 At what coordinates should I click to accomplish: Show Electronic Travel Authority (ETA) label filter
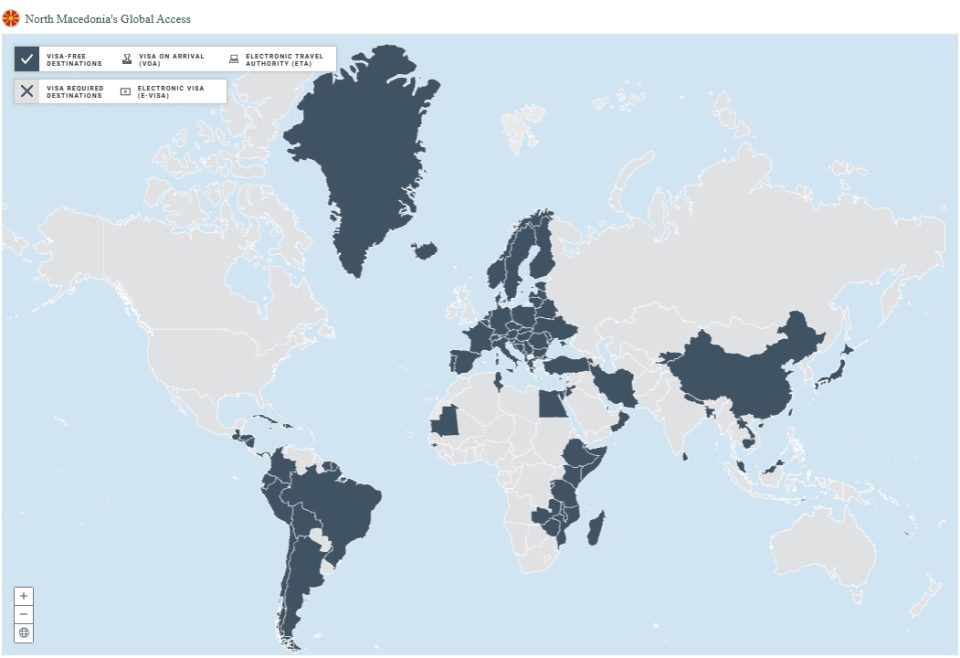pyautogui.click(x=284, y=60)
